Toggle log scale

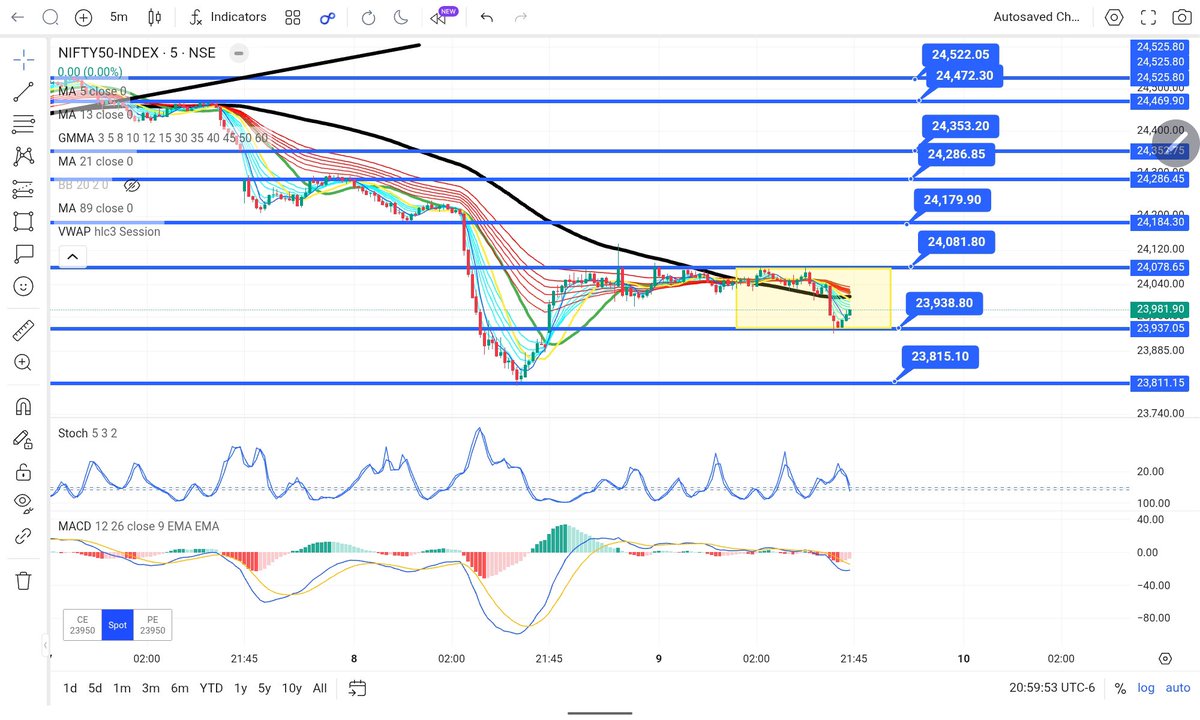[x=1146, y=688]
